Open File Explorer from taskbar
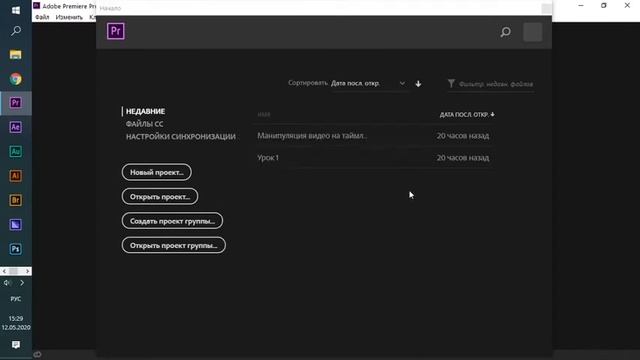 click(16, 55)
